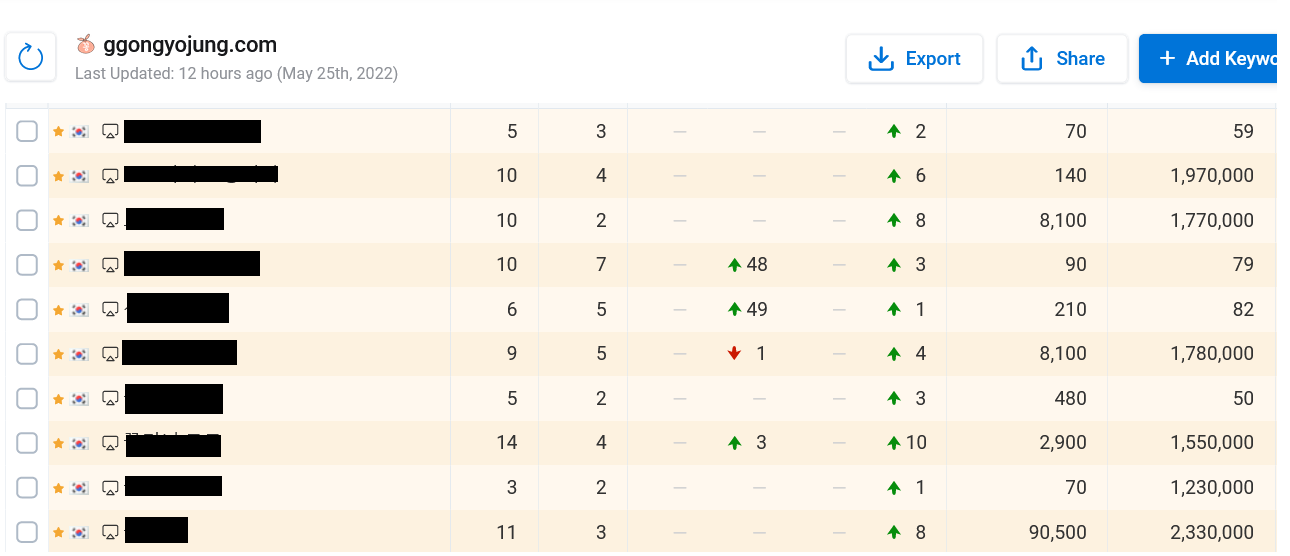
Task: Click the ggongyojung.com domain title
Action: coord(190,45)
